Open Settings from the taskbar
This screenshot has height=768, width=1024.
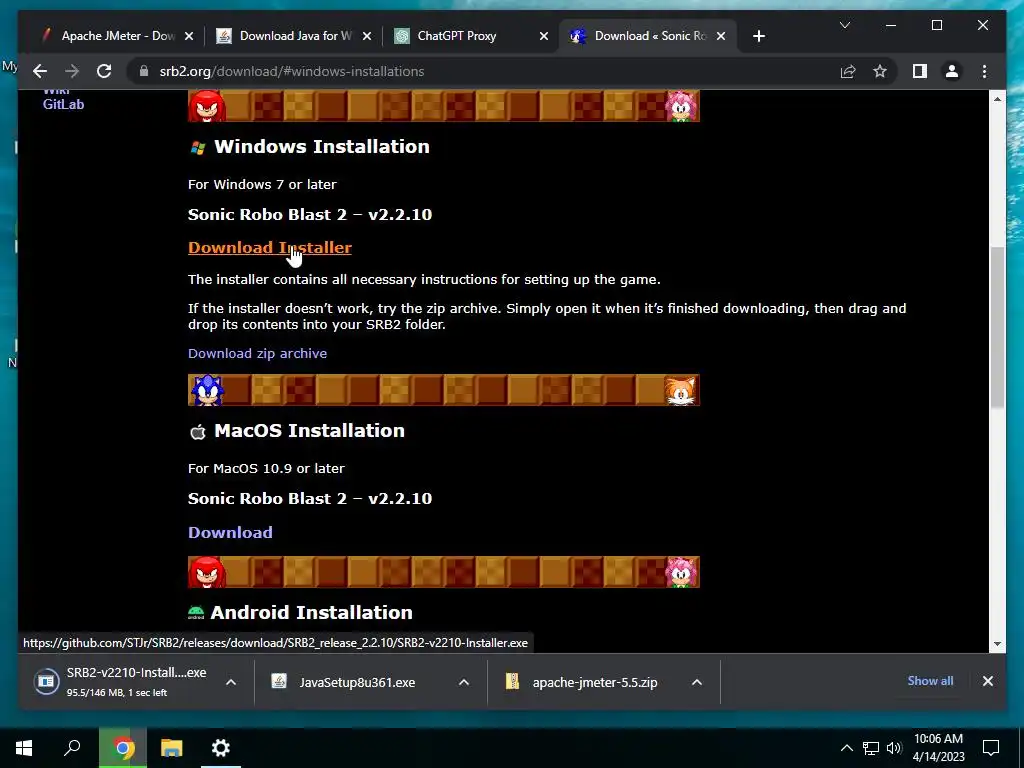(221, 748)
